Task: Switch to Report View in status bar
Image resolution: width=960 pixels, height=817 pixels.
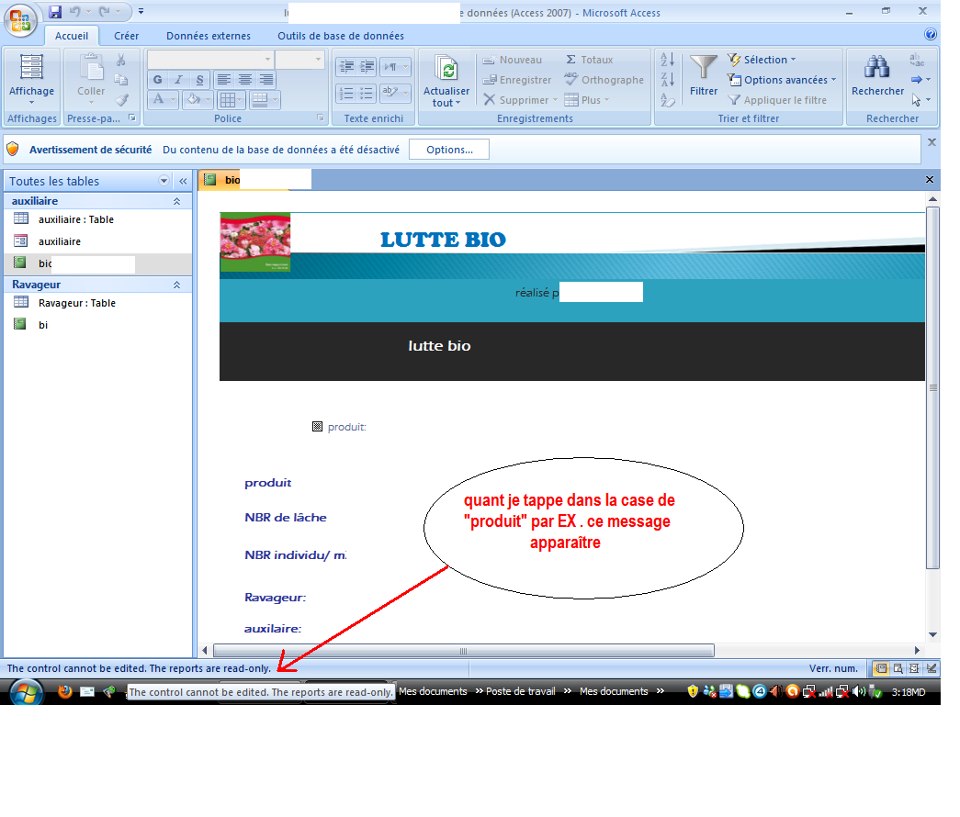Action: (x=881, y=668)
